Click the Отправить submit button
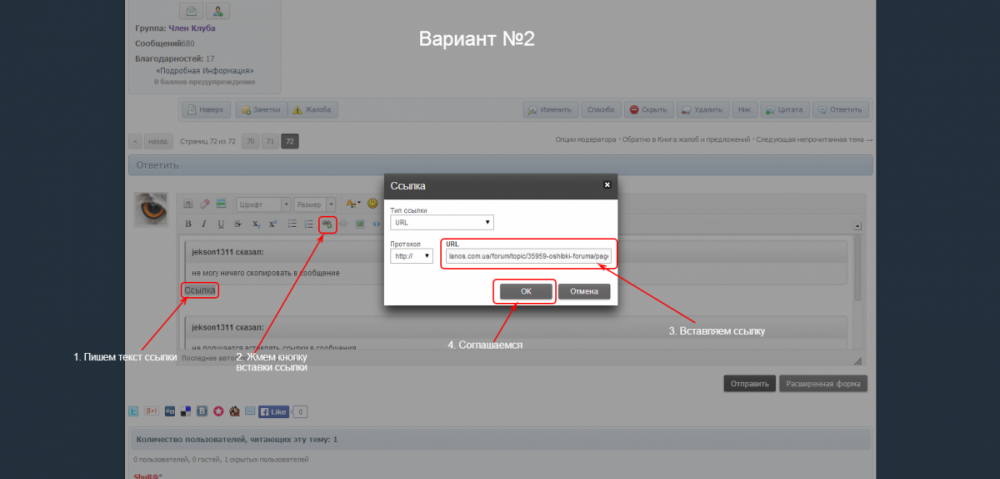The width and height of the screenshot is (1000, 479). (749, 383)
